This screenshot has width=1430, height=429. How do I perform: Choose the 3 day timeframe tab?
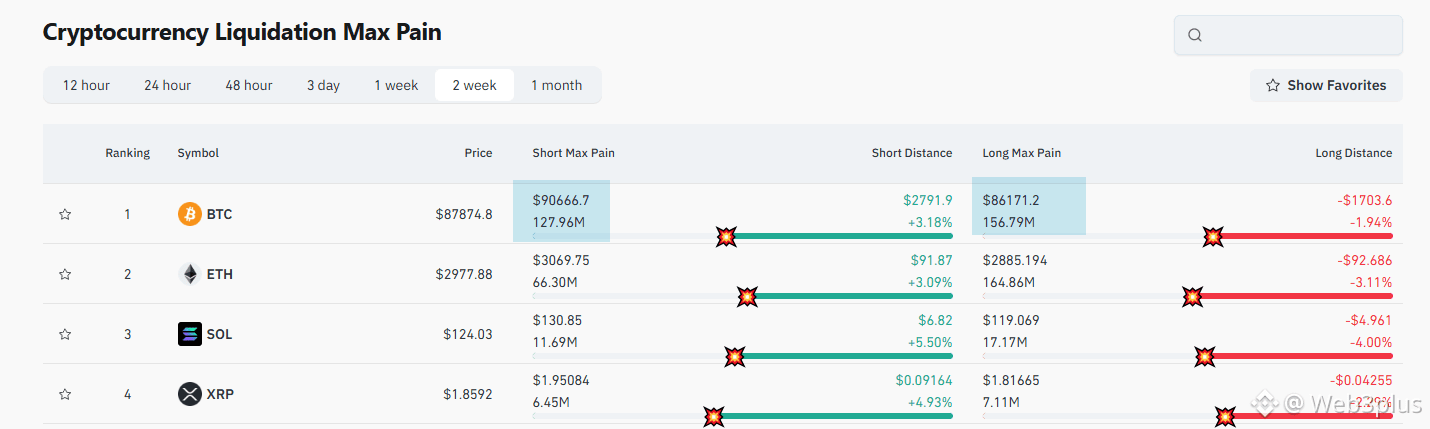coord(323,85)
